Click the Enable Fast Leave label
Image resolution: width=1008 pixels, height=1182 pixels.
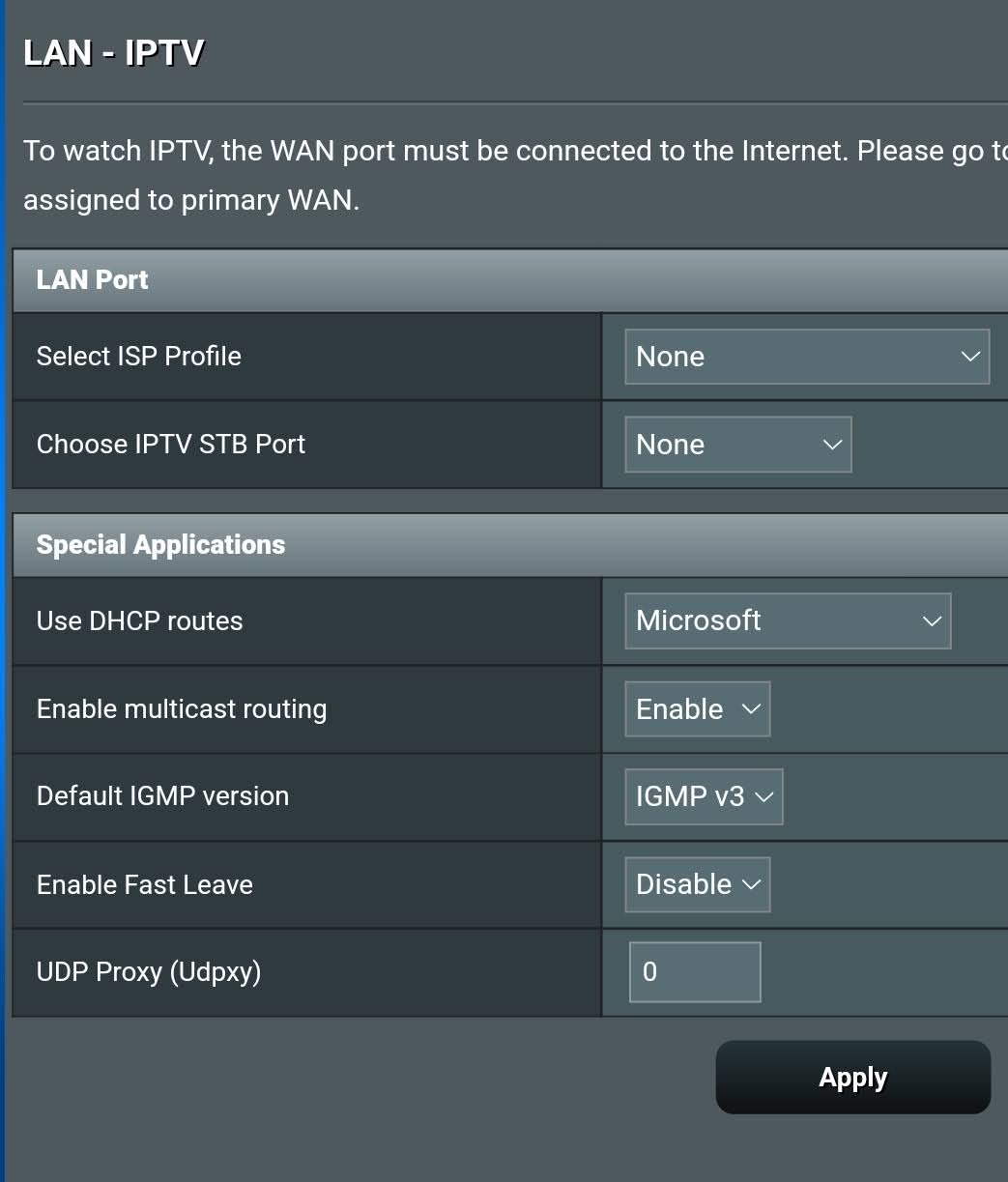[145, 884]
